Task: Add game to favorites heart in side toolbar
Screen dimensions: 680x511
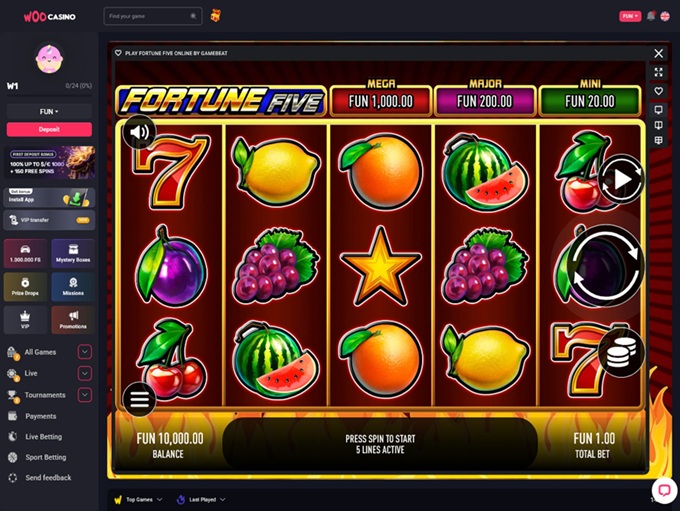Action: [658, 91]
